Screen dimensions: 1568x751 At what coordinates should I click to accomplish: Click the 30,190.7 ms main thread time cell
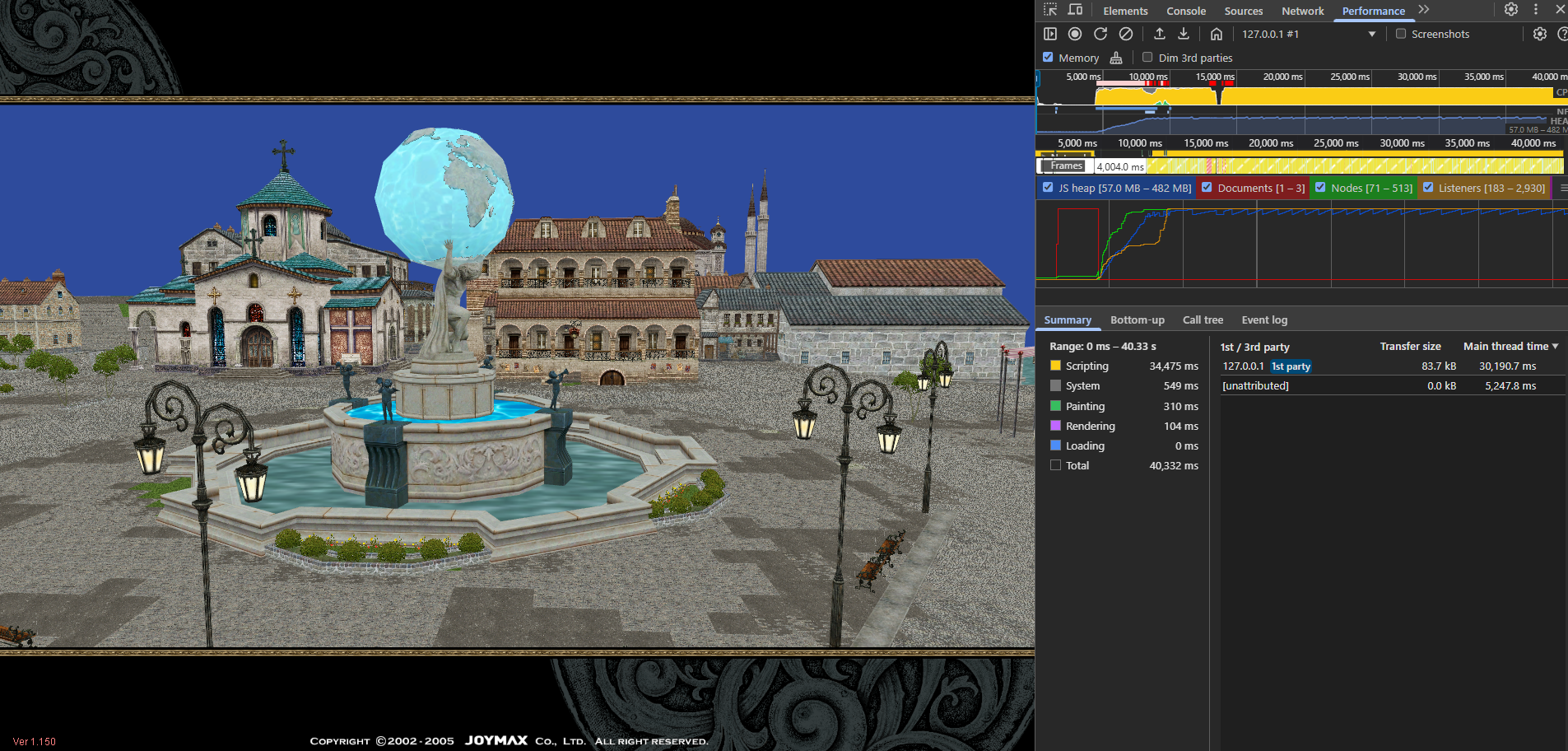pyautogui.click(x=1507, y=366)
